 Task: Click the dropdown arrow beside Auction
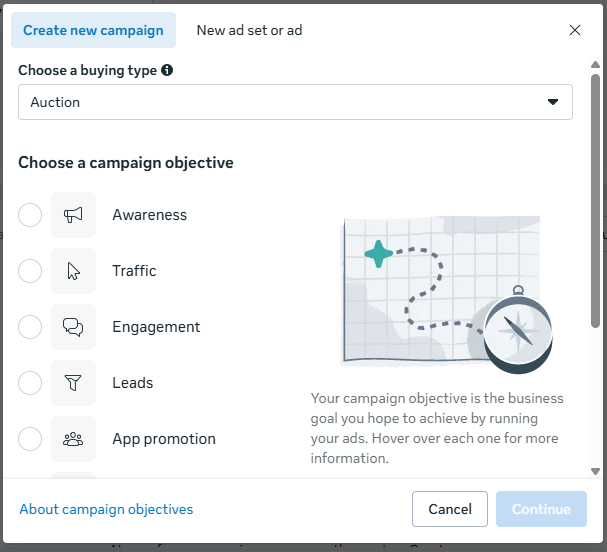point(553,102)
